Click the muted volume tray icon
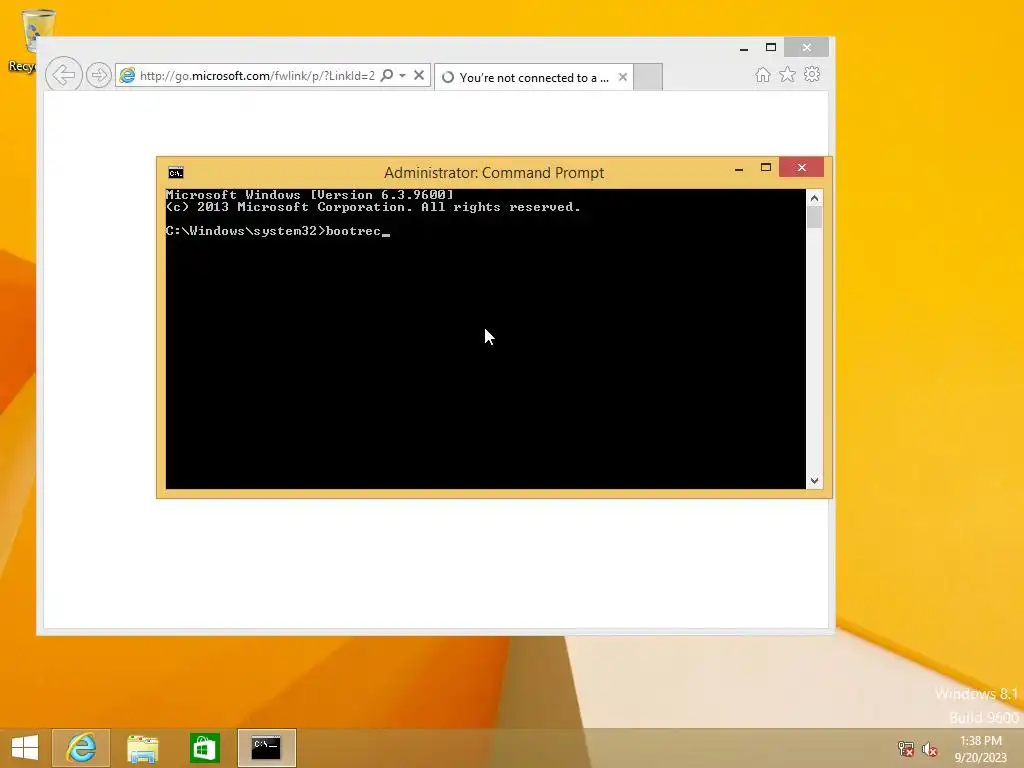This screenshot has height=768, width=1024. tap(930, 748)
